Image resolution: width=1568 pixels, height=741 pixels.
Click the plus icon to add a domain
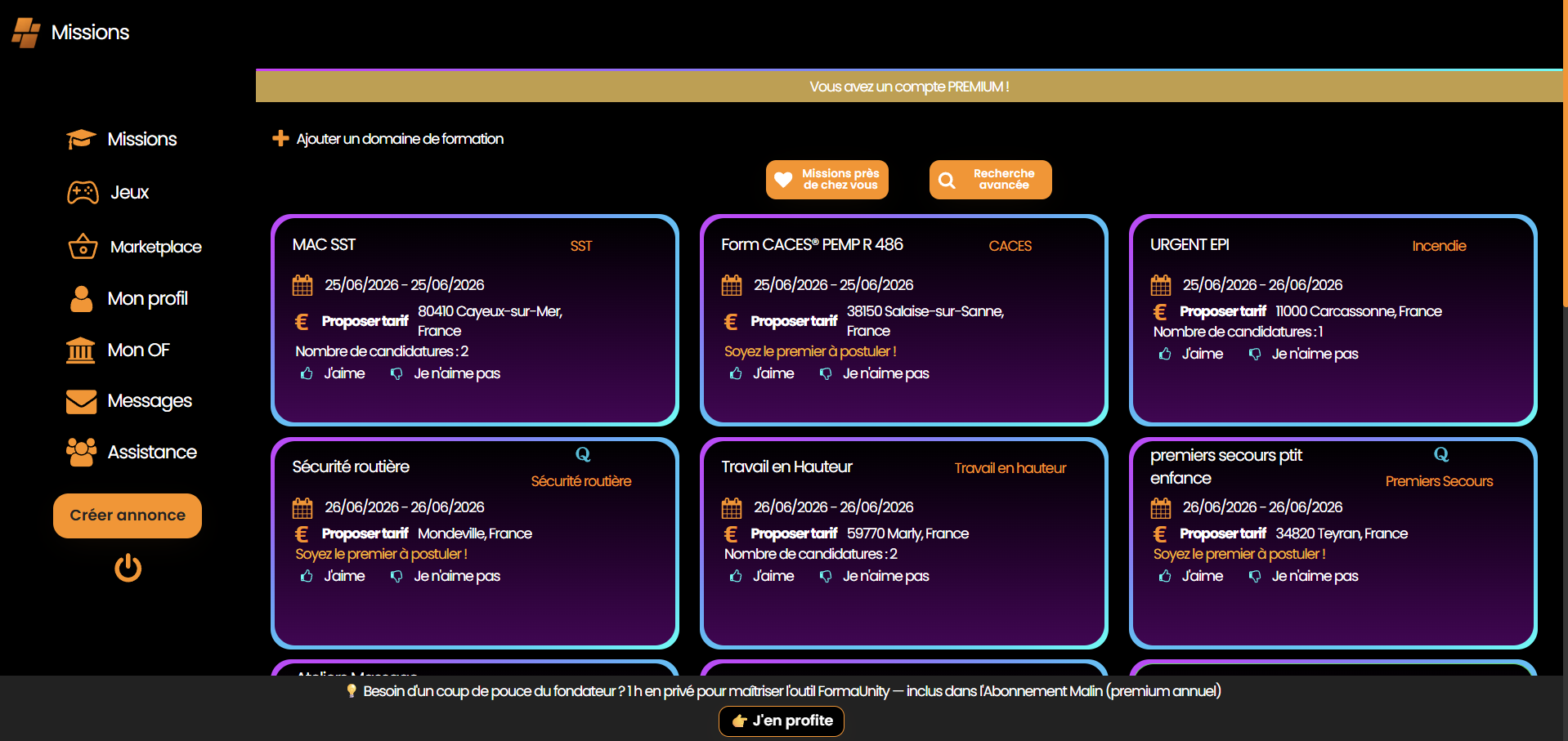click(280, 138)
